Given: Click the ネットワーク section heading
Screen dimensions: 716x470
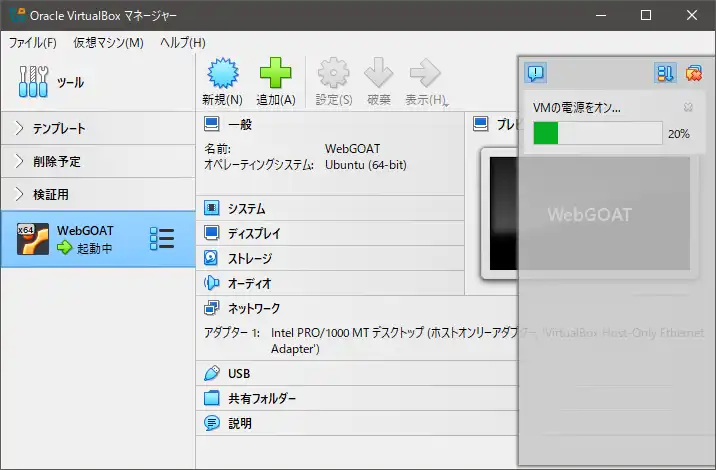Looking at the screenshot, I should point(254,309).
